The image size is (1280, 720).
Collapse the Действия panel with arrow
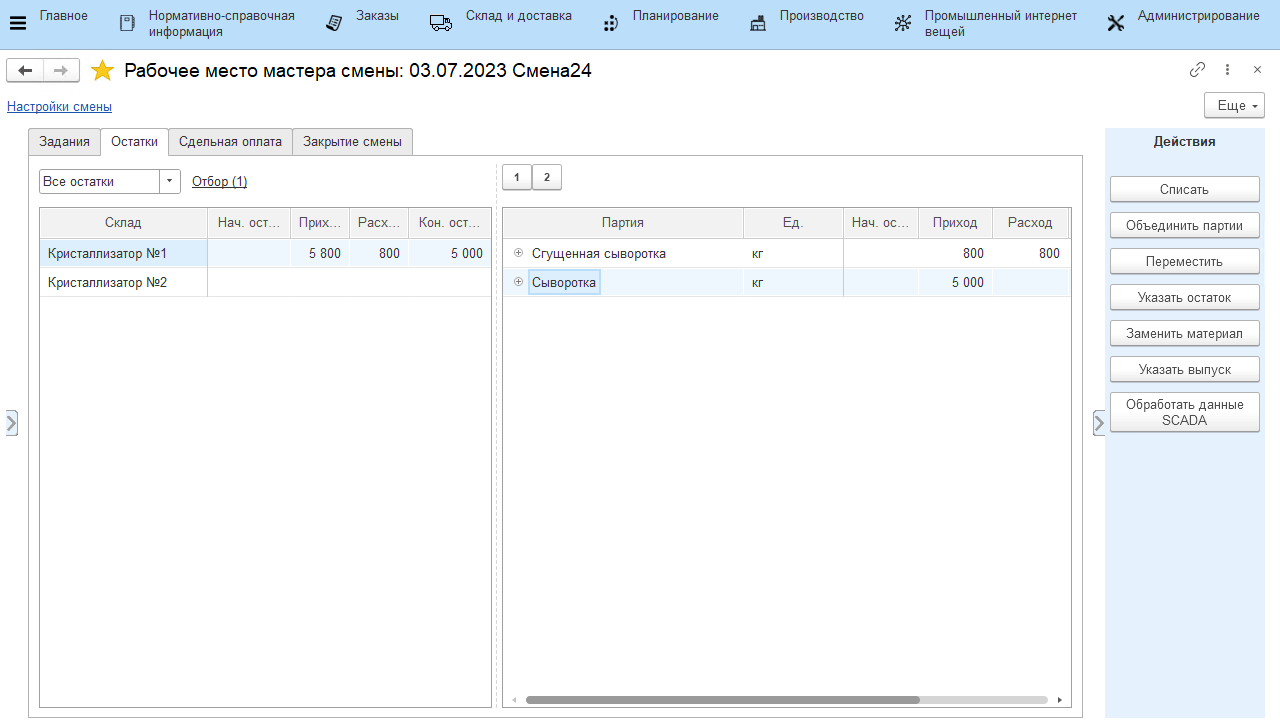(x=1099, y=423)
